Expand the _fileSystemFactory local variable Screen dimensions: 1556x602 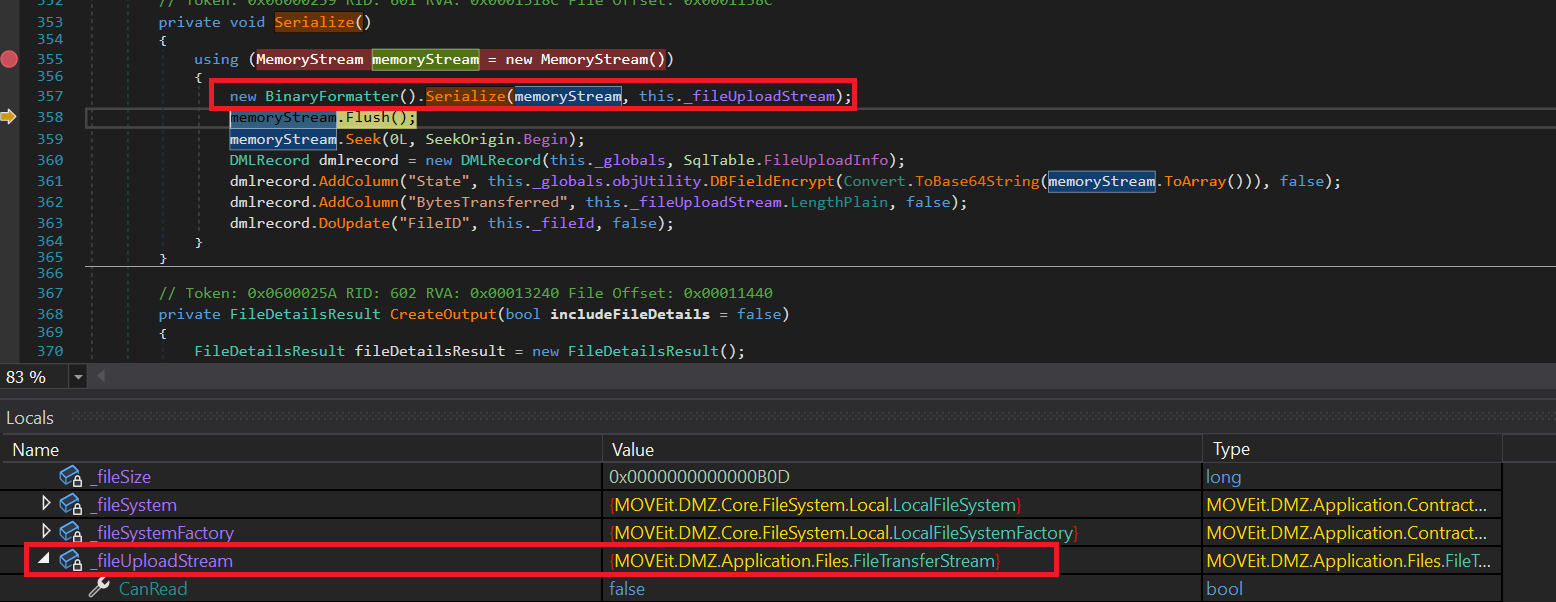click(x=45, y=532)
